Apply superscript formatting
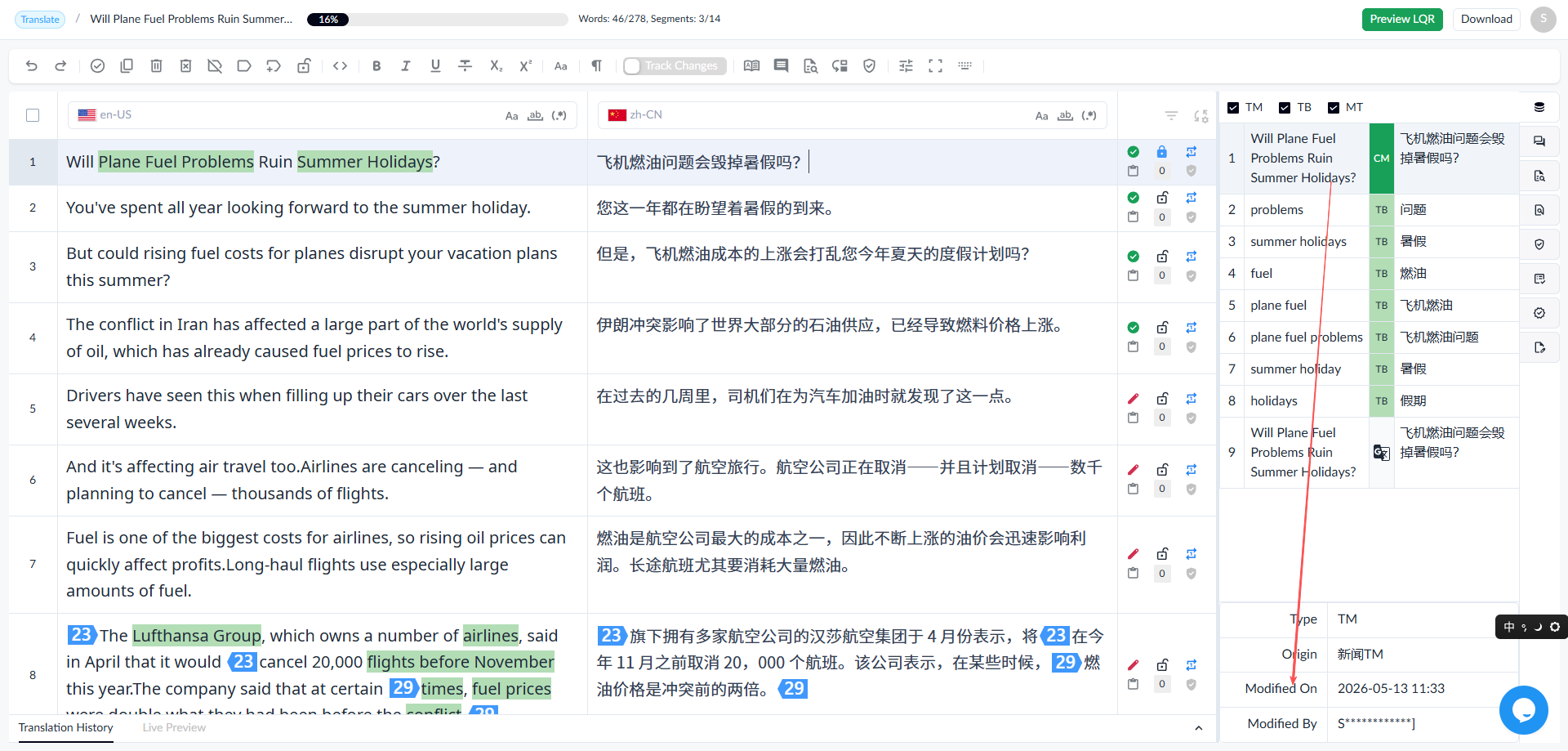1568x751 pixels. point(525,66)
